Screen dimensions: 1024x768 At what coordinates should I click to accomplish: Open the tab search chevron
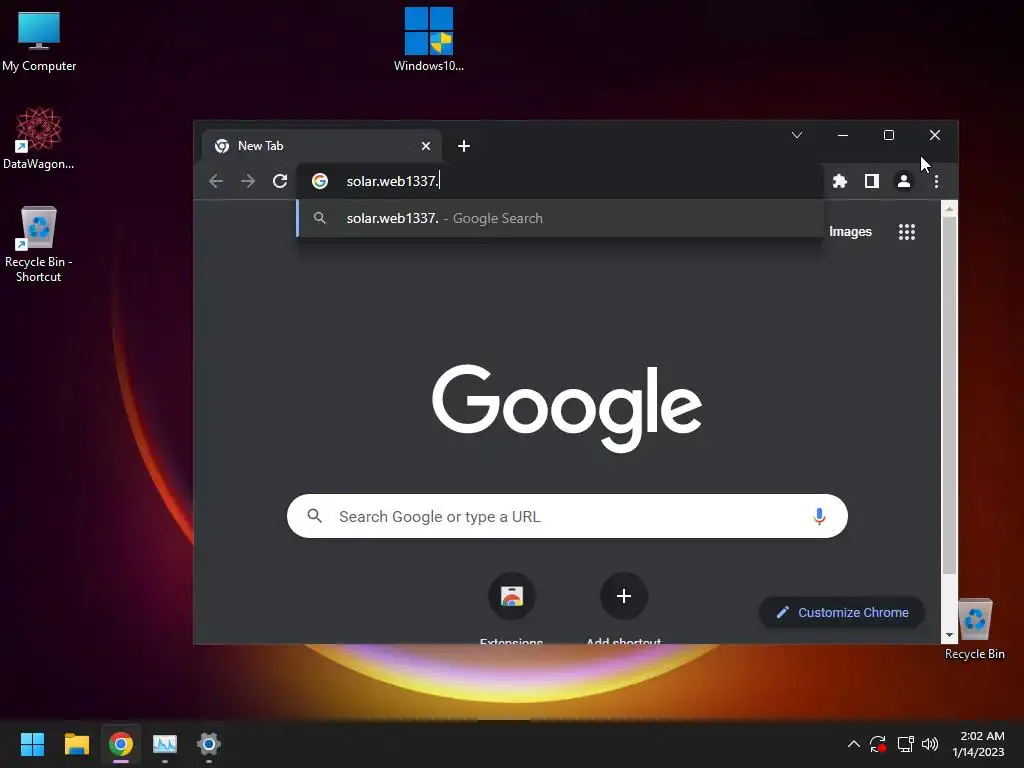[x=797, y=135]
